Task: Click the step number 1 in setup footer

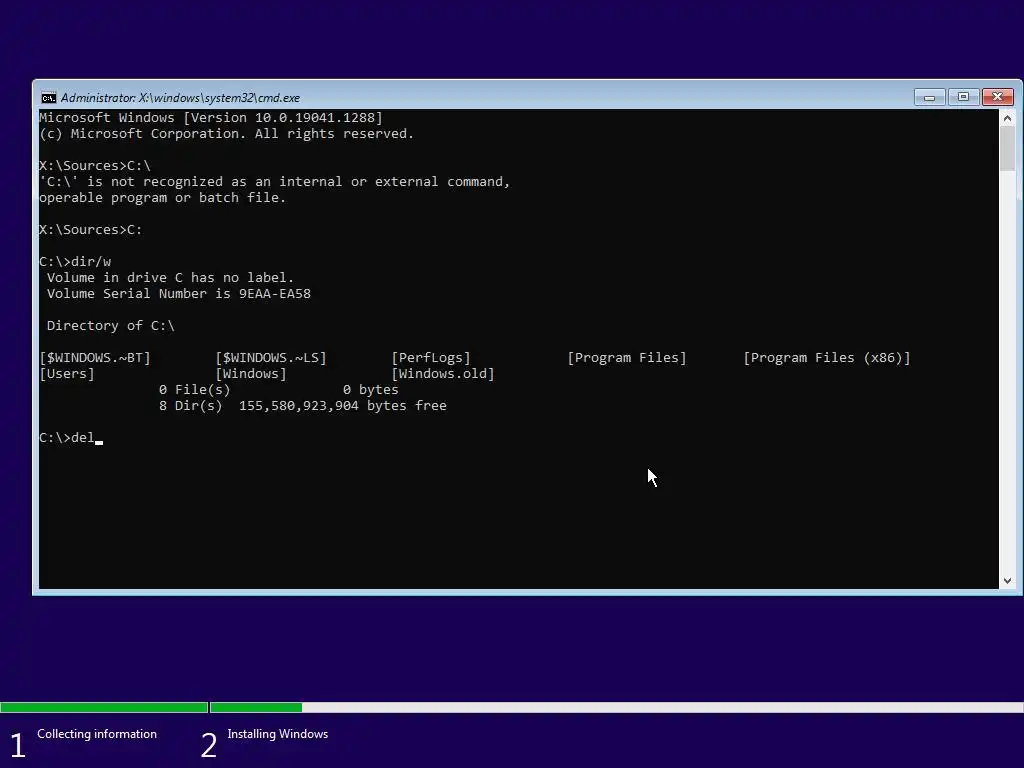Action: click(x=18, y=746)
